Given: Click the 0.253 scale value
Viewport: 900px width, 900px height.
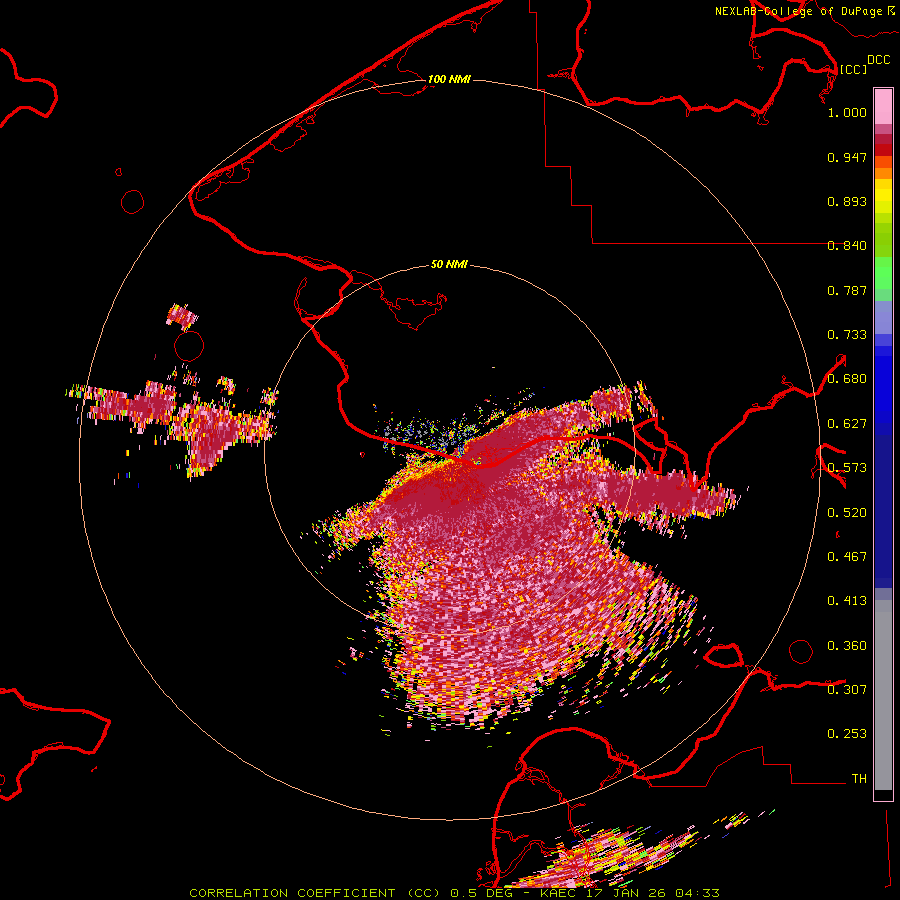Looking at the screenshot, I should coord(847,734).
